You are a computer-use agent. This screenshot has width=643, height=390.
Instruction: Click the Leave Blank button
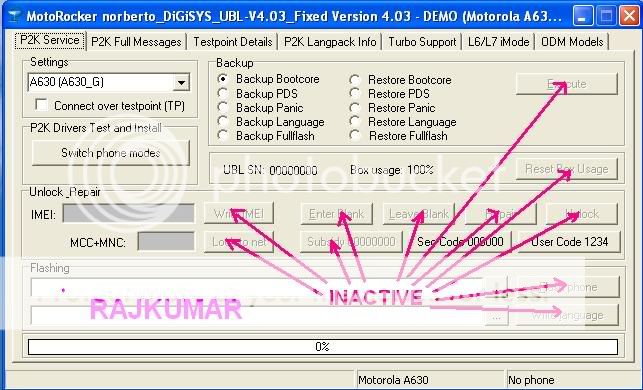[419, 214]
